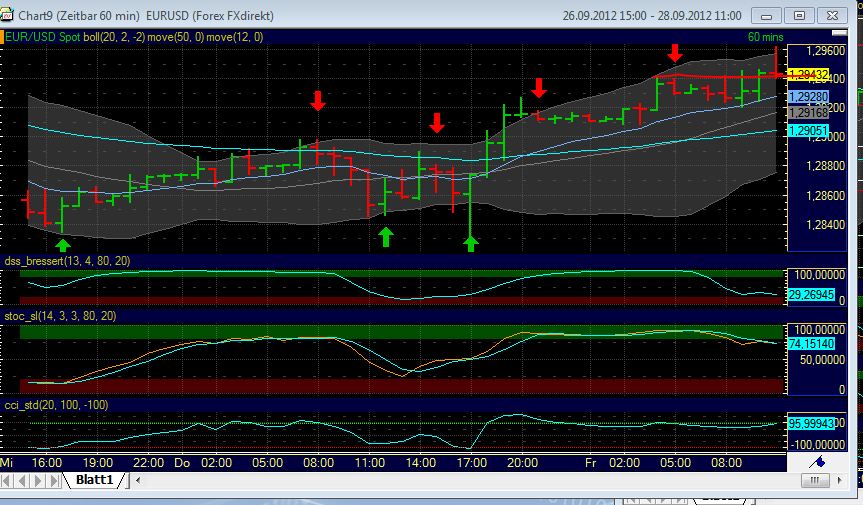Click the cyan 1,29051 price tag
The width and height of the screenshot is (863, 505).
pyautogui.click(x=809, y=130)
